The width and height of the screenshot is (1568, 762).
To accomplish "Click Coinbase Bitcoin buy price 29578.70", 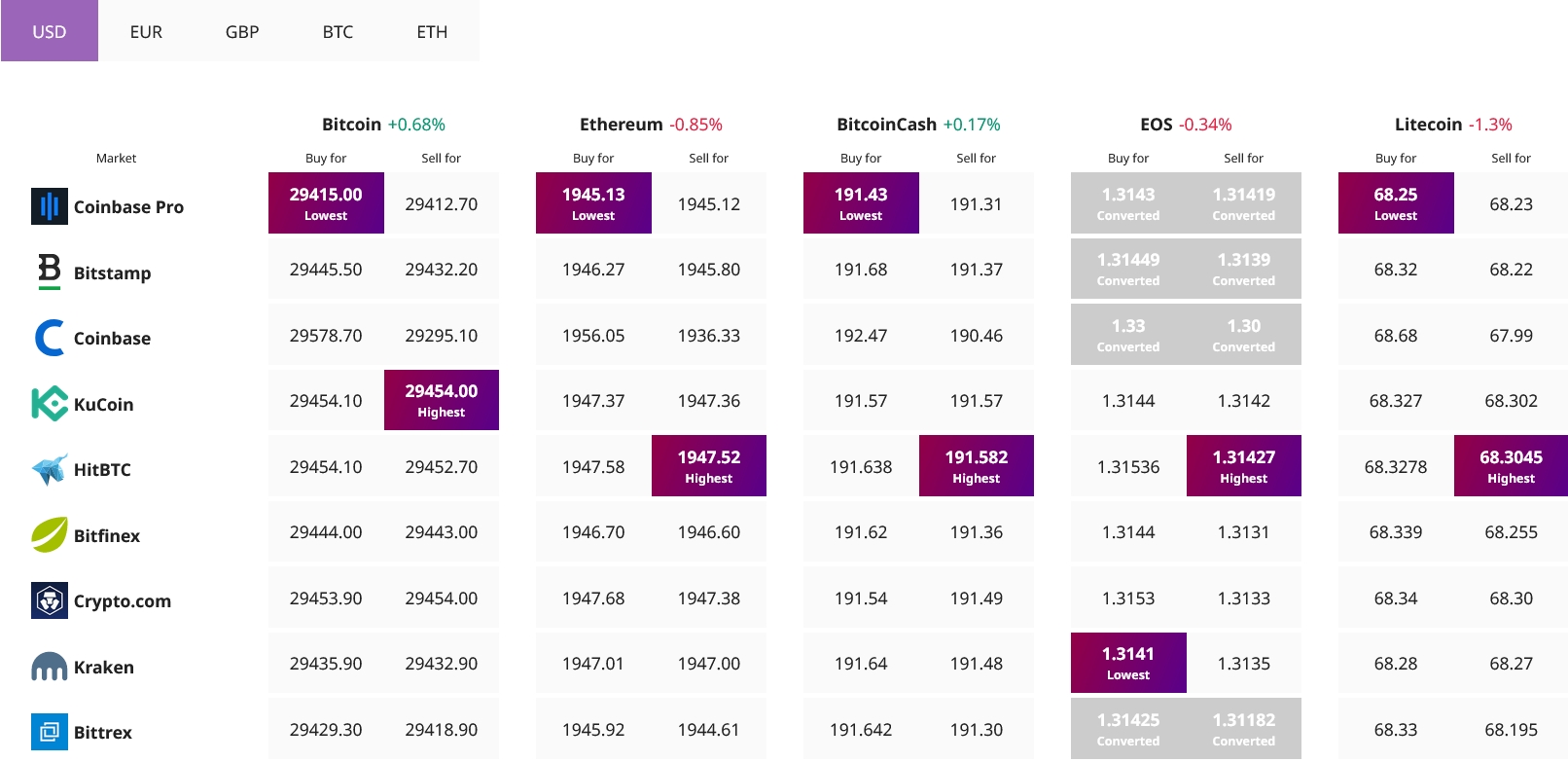I will pos(326,336).
